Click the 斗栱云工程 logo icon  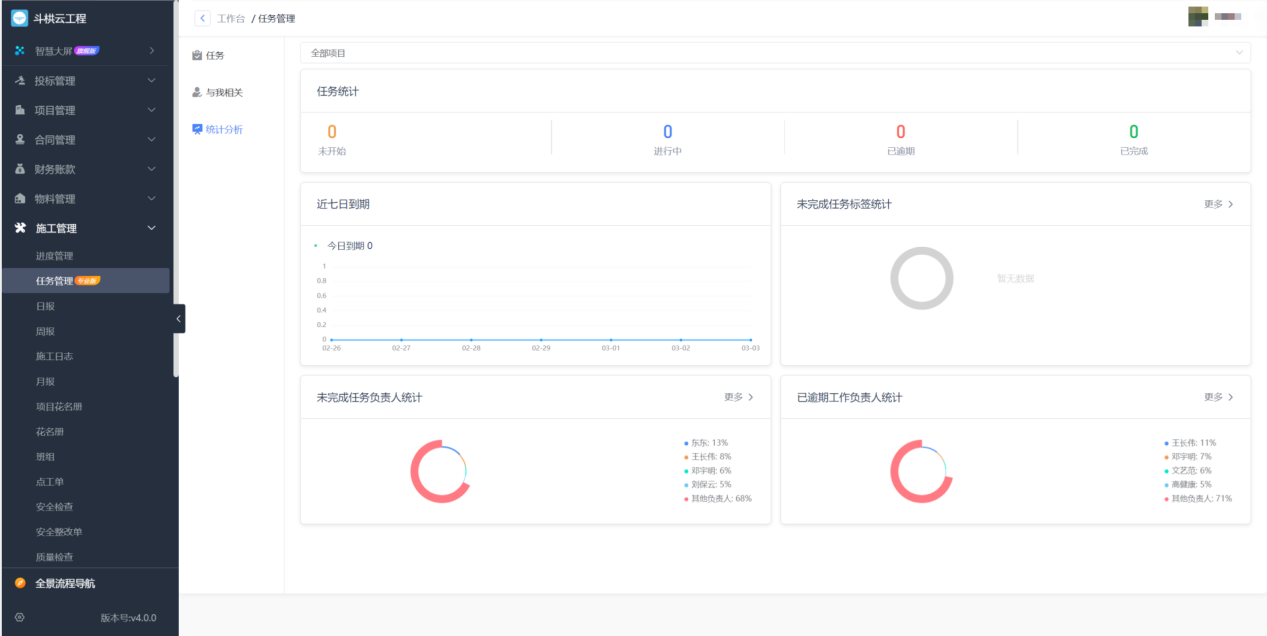click(19, 18)
